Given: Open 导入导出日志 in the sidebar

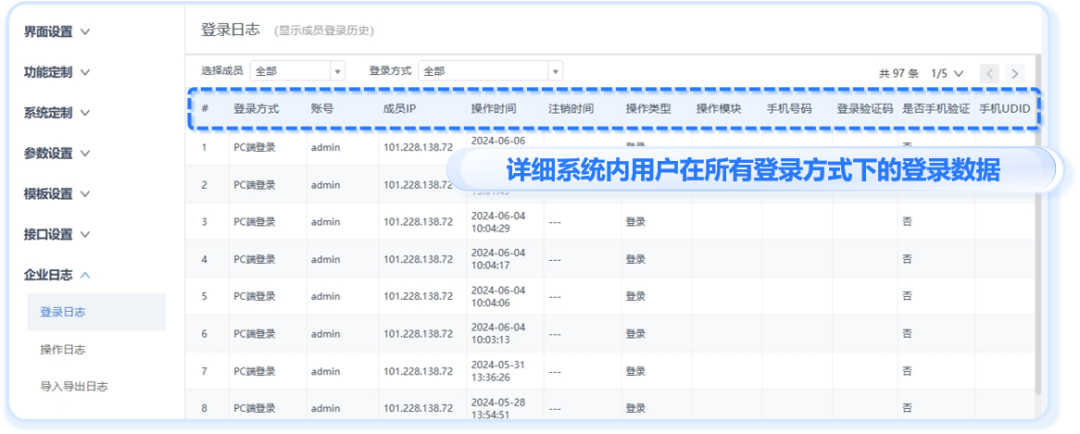Looking at the screenshot, I should point(74,386).
